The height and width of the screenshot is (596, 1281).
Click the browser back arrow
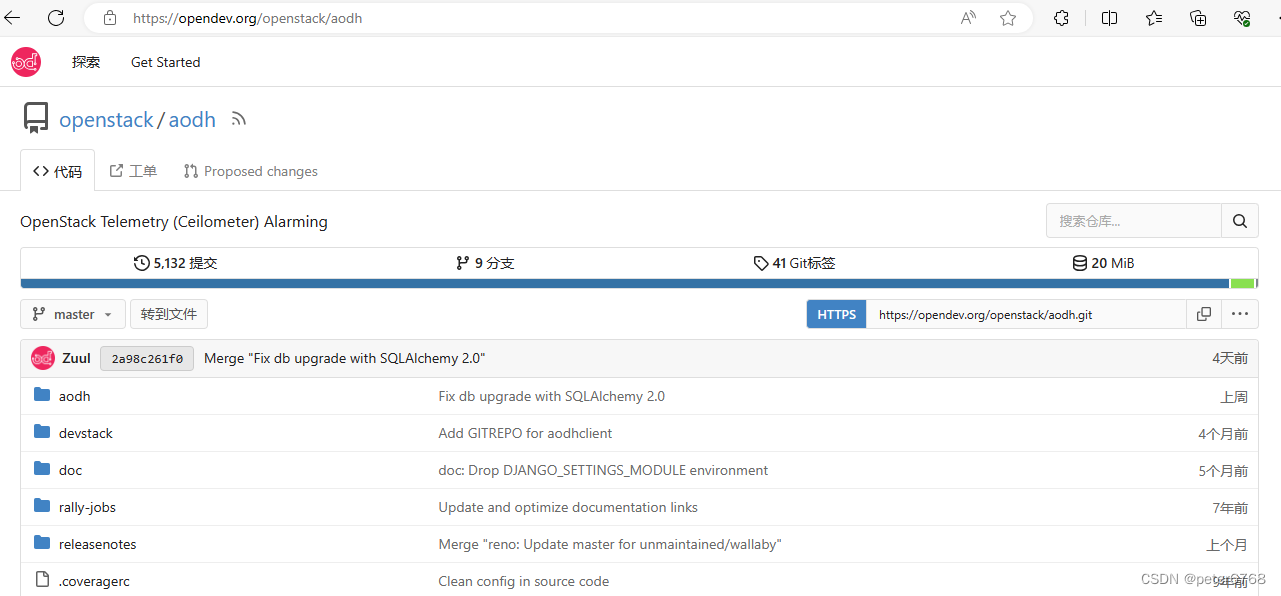(x=13, y=18)
